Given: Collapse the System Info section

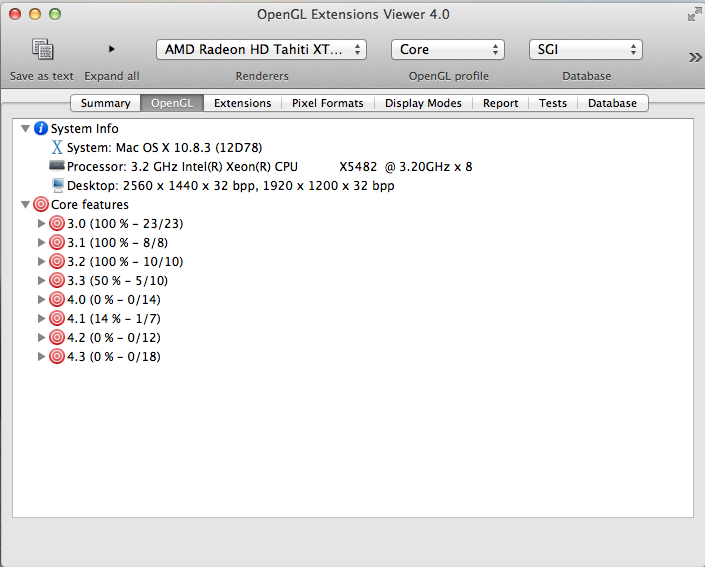Looking at the screenshot, I should tap(25, 129).
